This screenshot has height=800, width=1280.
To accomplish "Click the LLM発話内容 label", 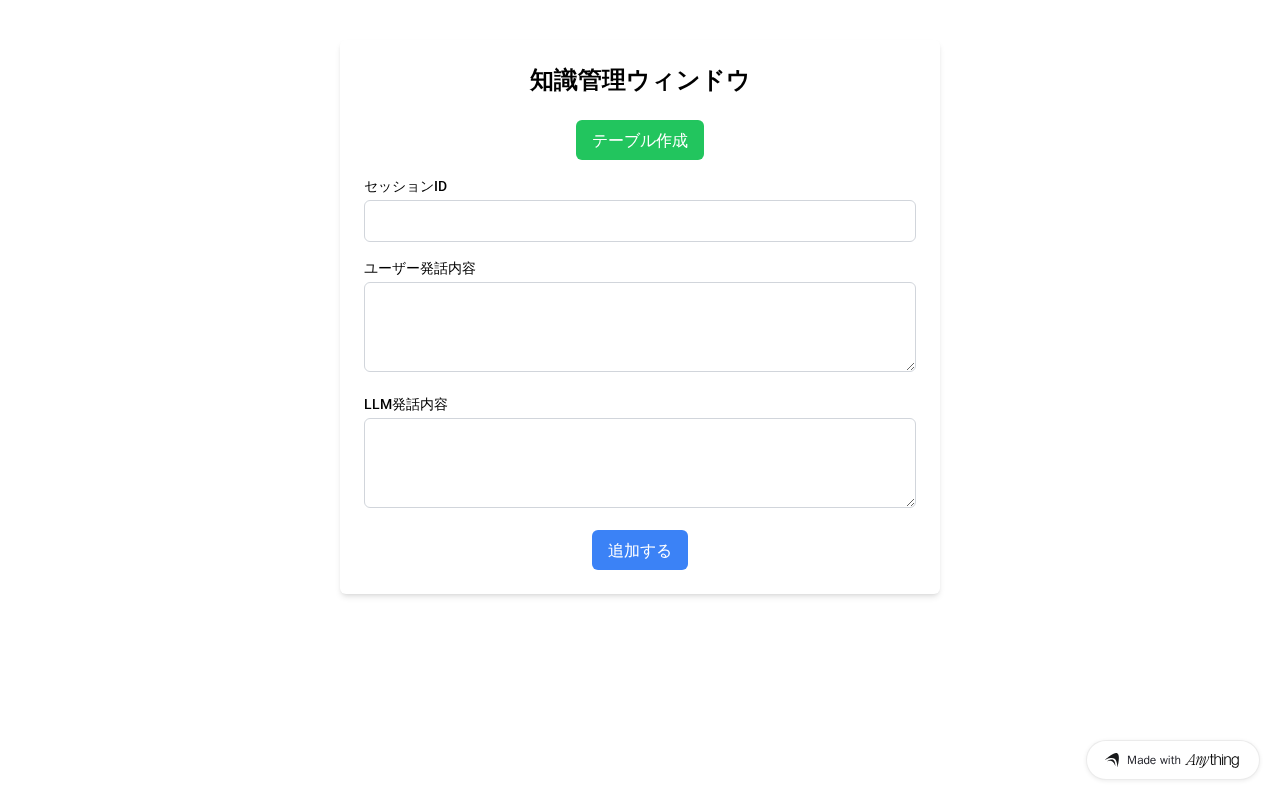I will point(406,404).
